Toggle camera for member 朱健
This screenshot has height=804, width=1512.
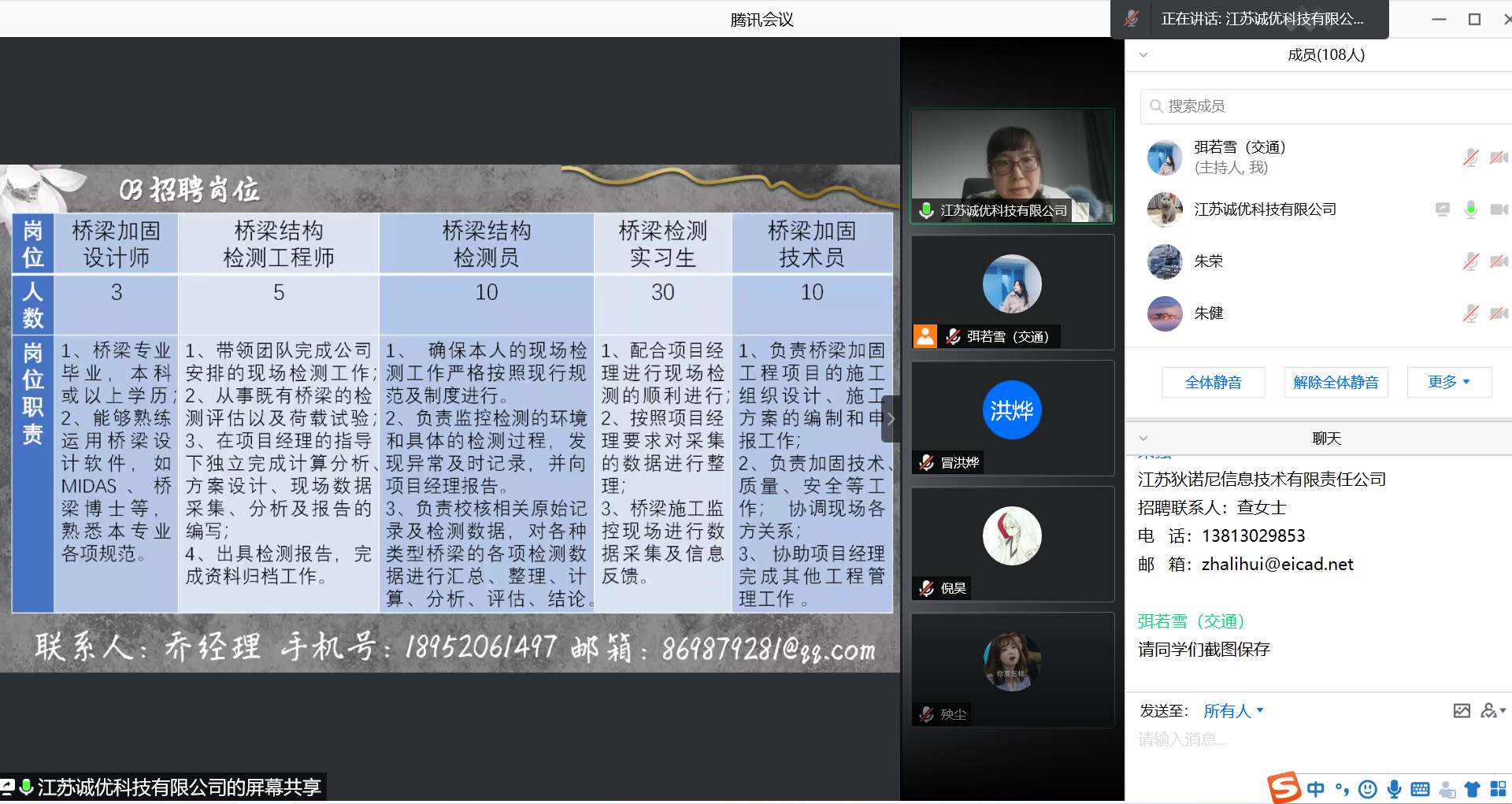point(1498,313)
